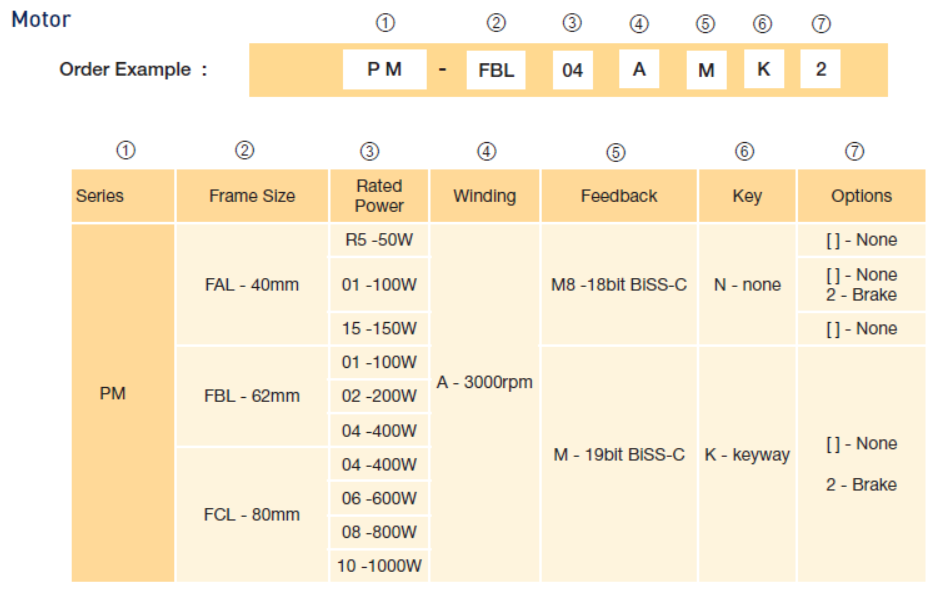Image resolution: width=947 pixels, height=589 pixels.
Task: Click the Feedback column header
Action: (x=619, y=196)
